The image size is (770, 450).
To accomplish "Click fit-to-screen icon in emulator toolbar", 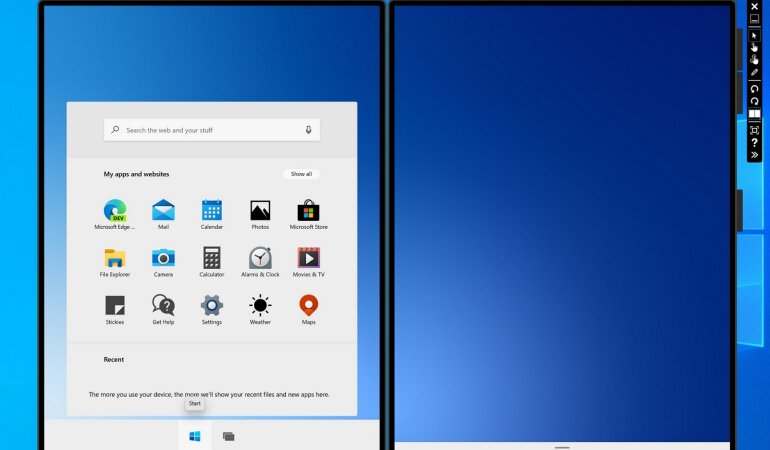I will [754, 130].
